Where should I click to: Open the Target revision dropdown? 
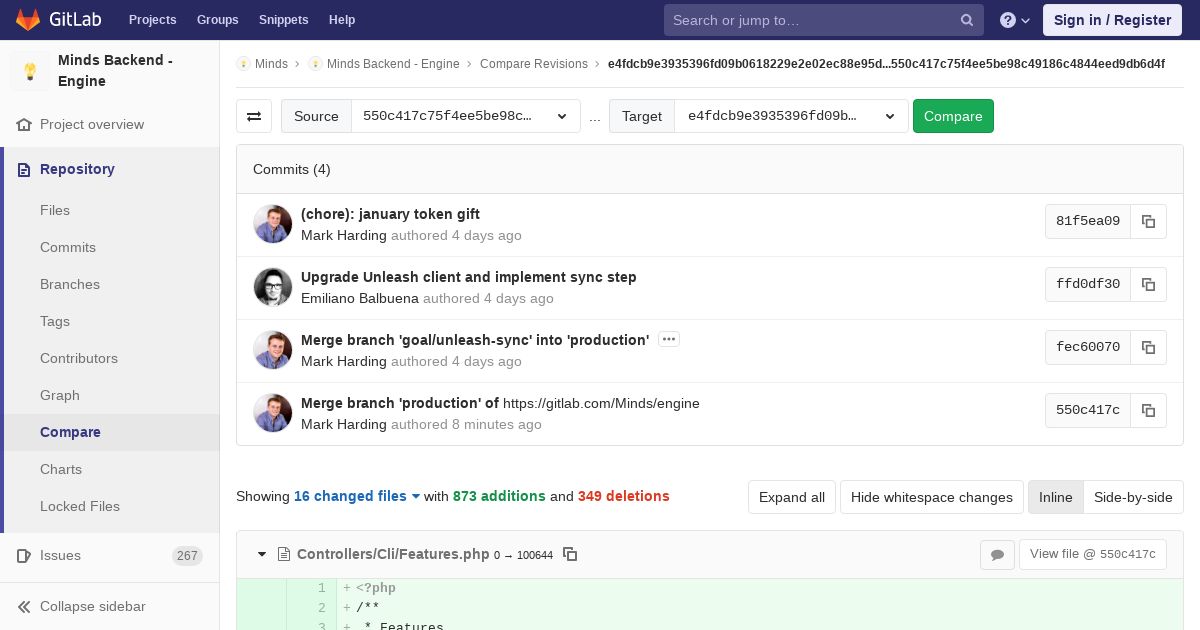tap(791, 116)
